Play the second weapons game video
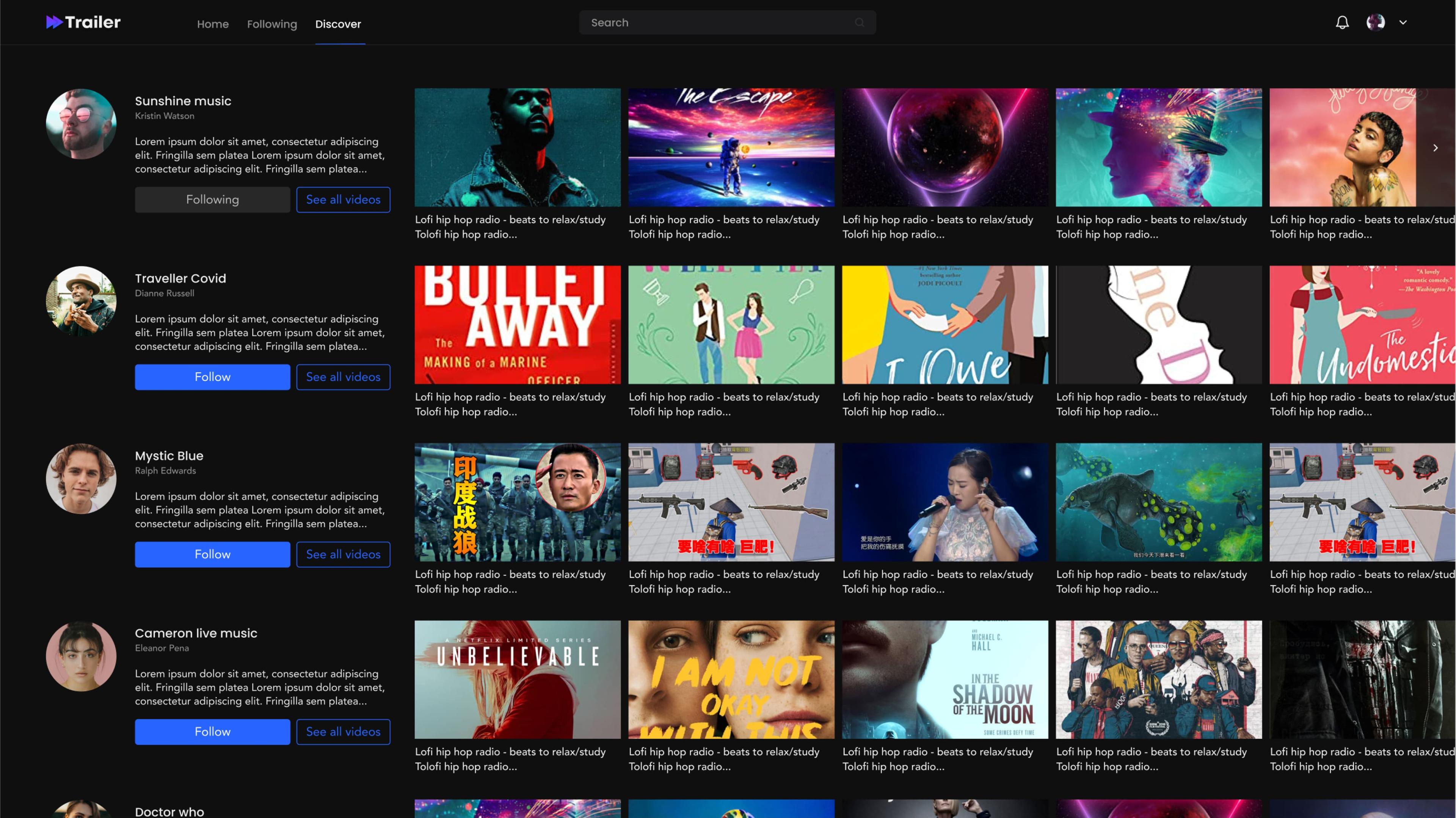 (1363, 502)
